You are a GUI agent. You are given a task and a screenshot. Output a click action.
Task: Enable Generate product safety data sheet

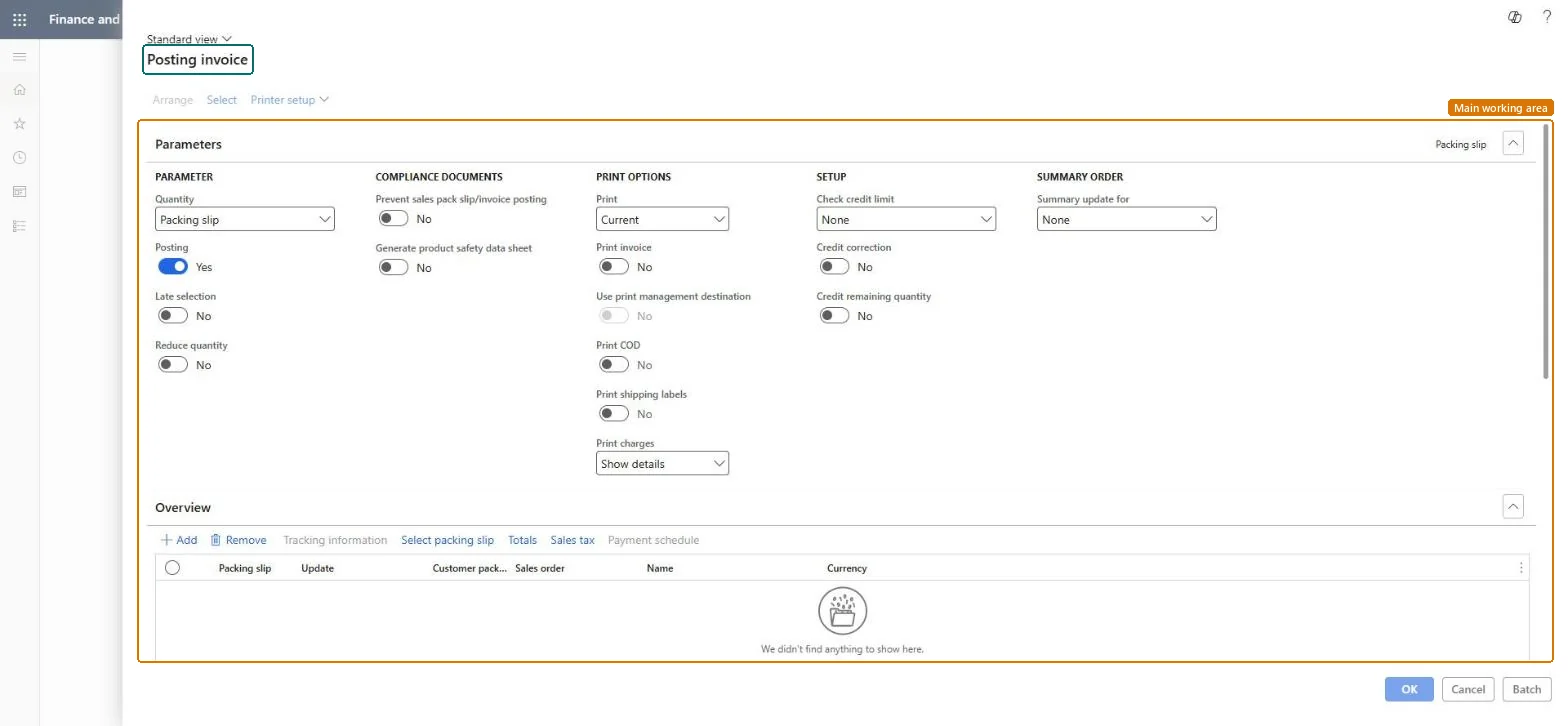point(394,267)
